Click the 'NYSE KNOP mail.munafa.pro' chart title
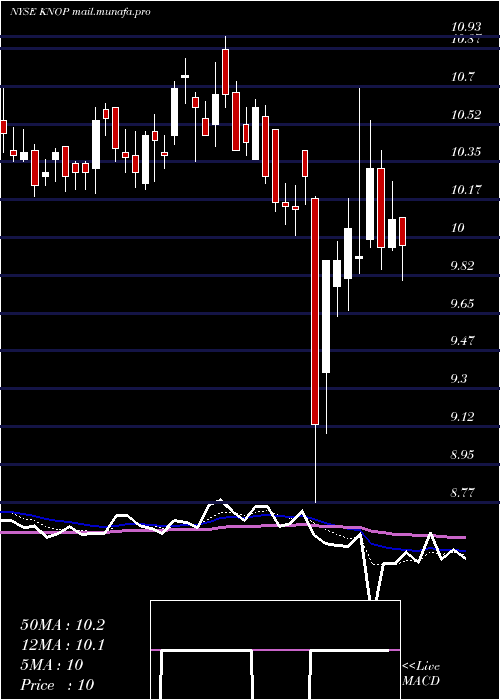The width and height of the screenshot is (500, 700). (80, 12)
